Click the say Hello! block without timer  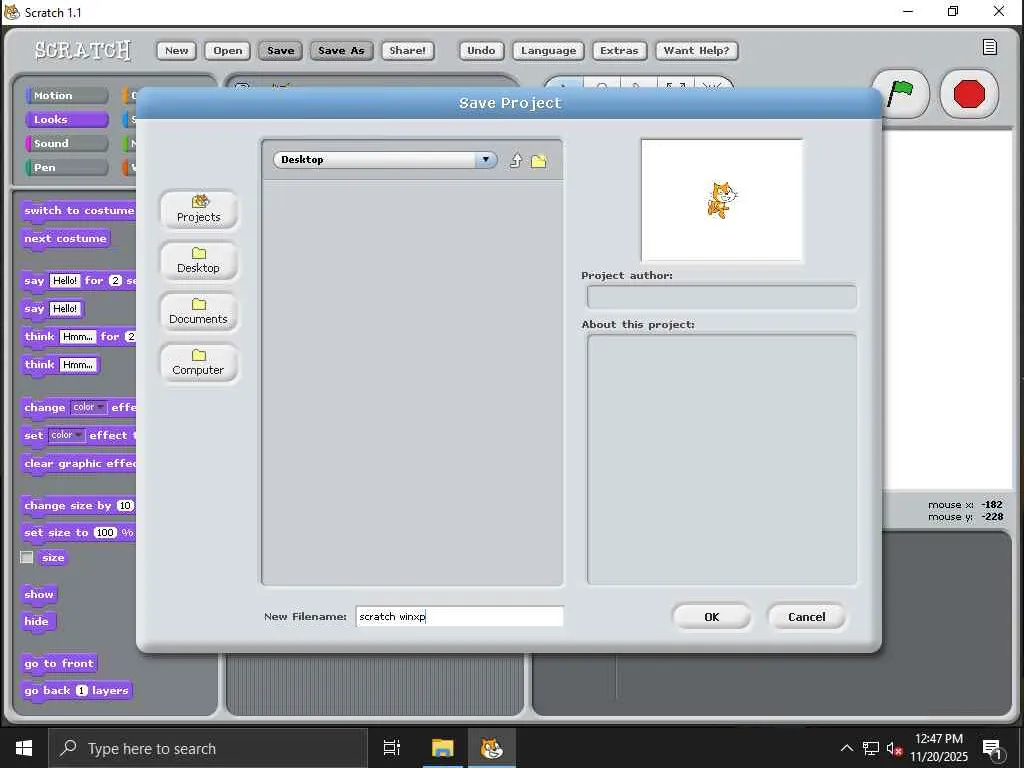53,309
